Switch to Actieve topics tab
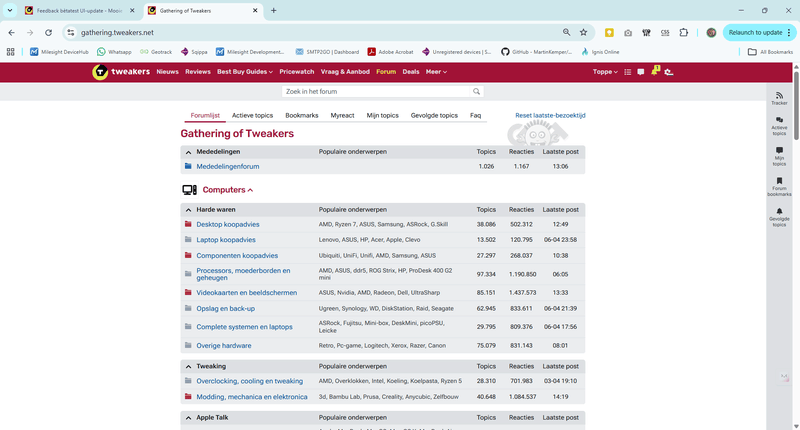Viewport: 800px width, 430px height. pos(253,115)
